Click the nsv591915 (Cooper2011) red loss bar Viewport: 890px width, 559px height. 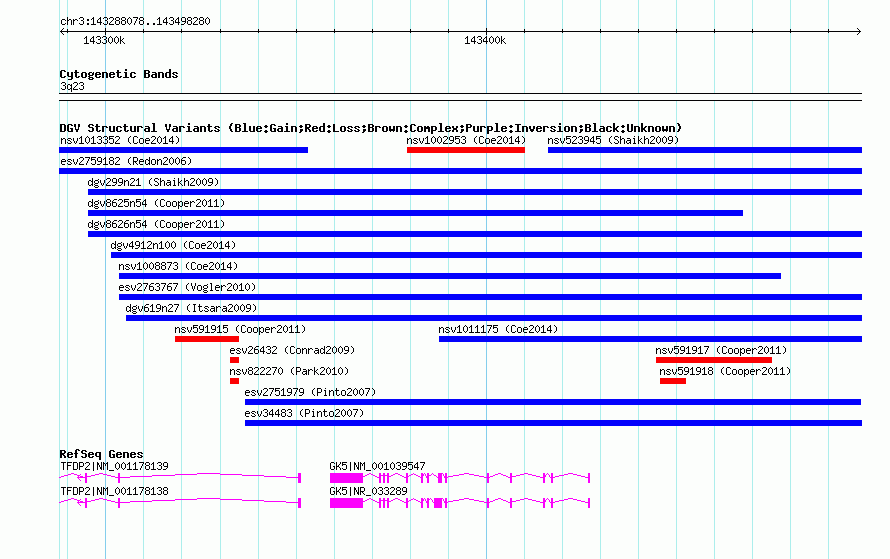click(x=207, y=339)
